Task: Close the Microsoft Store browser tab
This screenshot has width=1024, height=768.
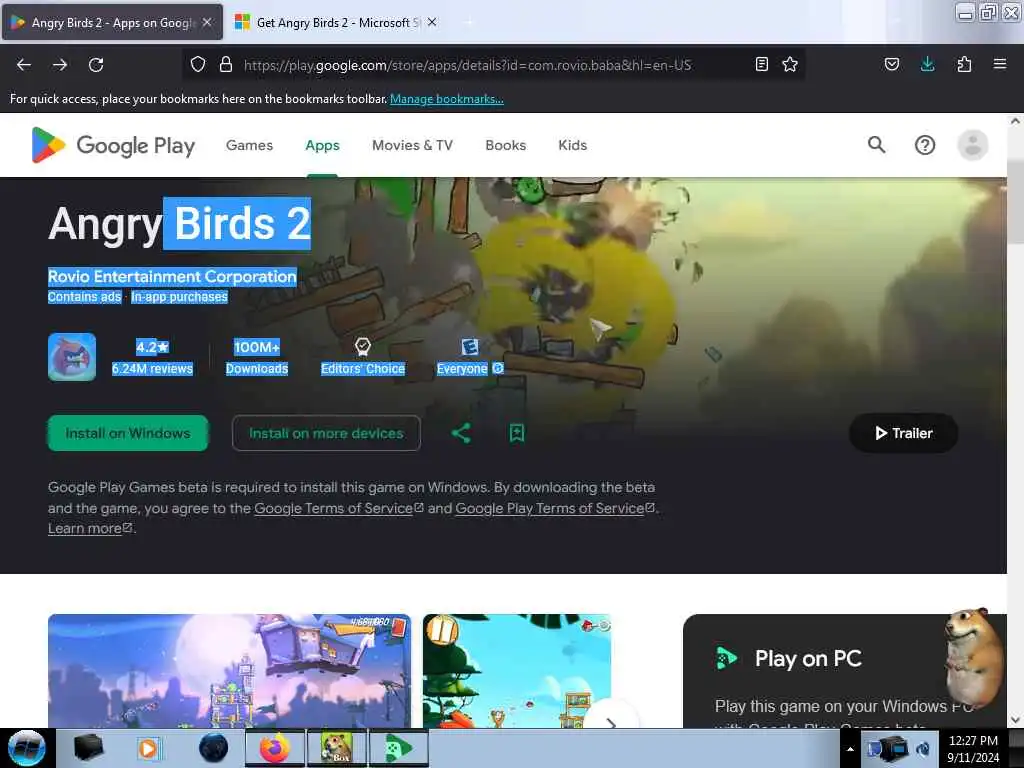Action: pos(432,22)
